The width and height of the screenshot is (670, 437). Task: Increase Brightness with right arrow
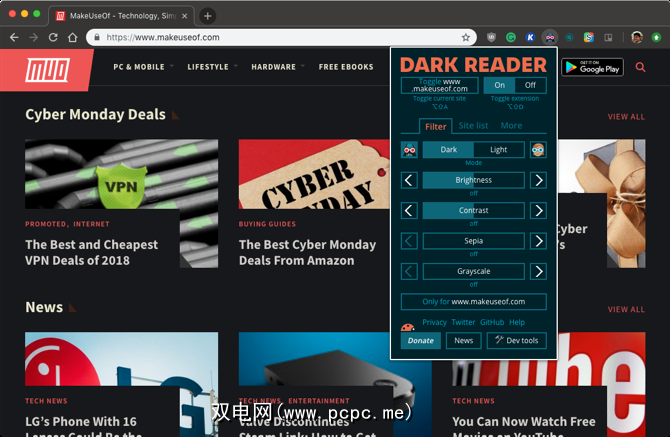(538, 180)
